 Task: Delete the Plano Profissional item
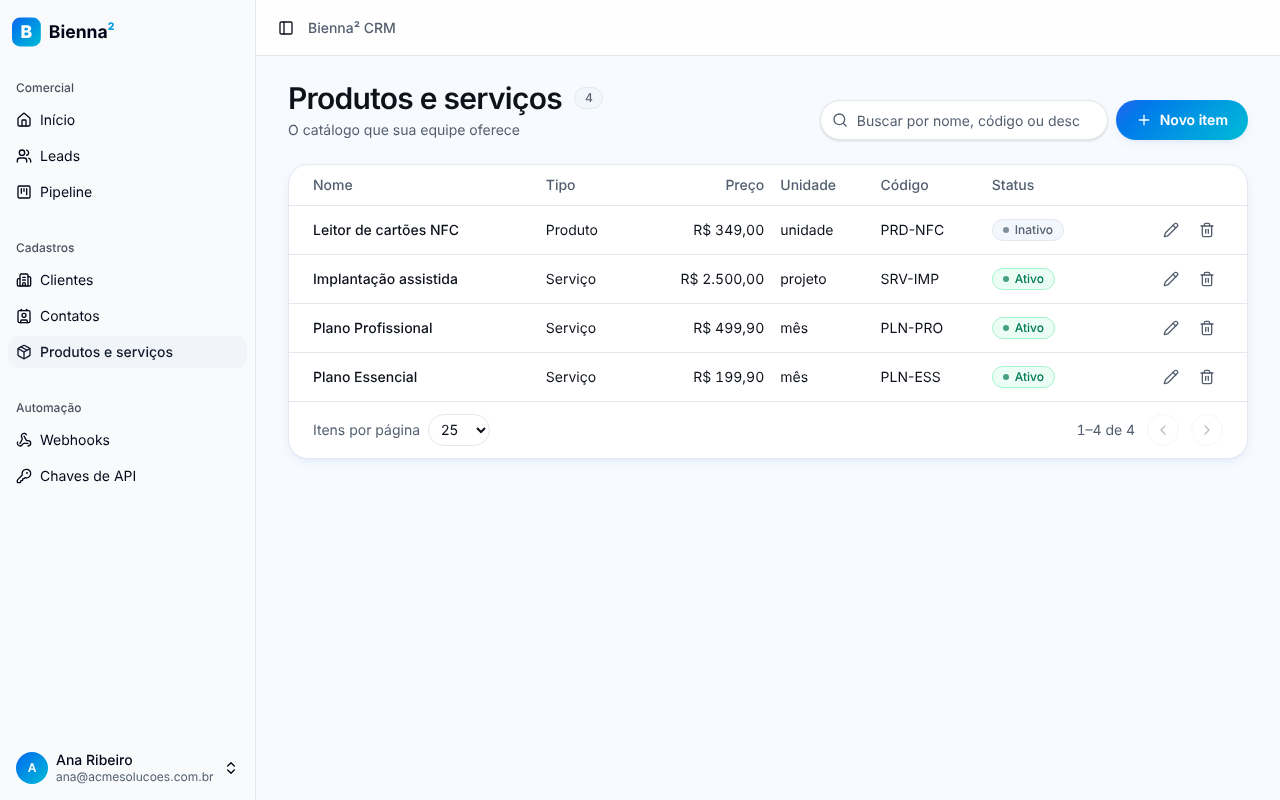tap(1207, 328)
